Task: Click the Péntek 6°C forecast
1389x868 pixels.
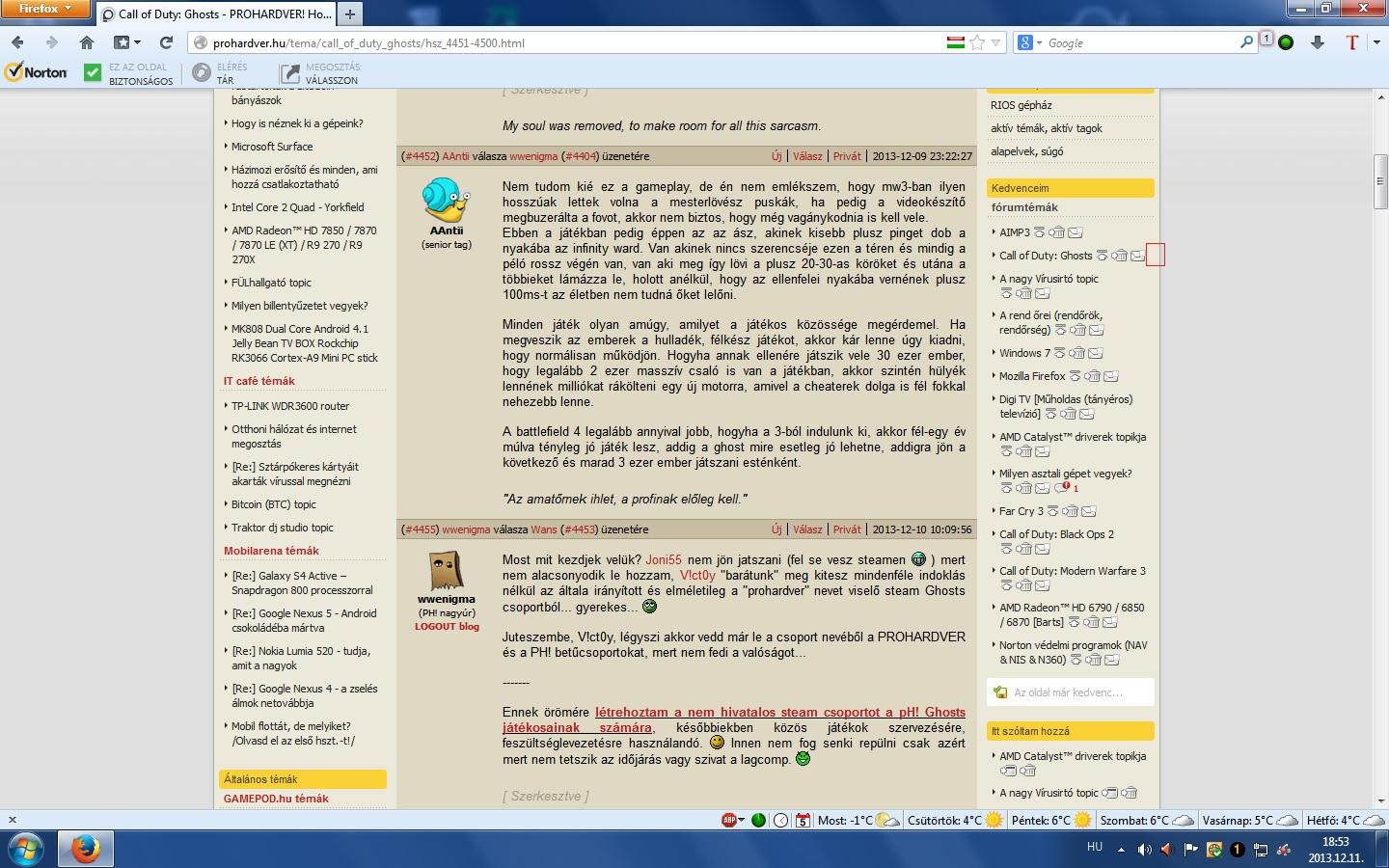Action: tap(1050, 821)
